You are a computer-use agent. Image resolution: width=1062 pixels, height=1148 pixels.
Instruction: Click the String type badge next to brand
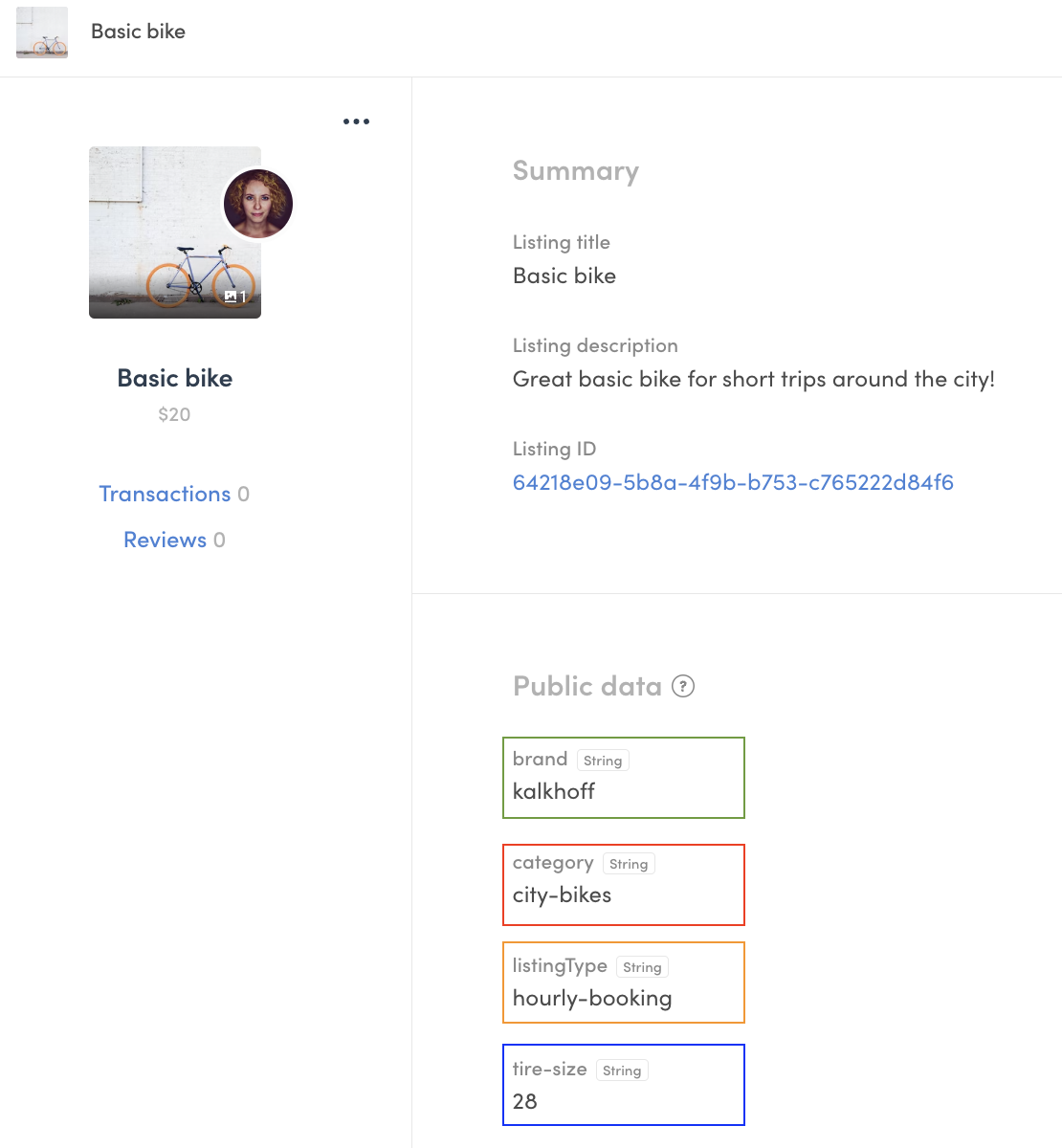click(603, 761)
